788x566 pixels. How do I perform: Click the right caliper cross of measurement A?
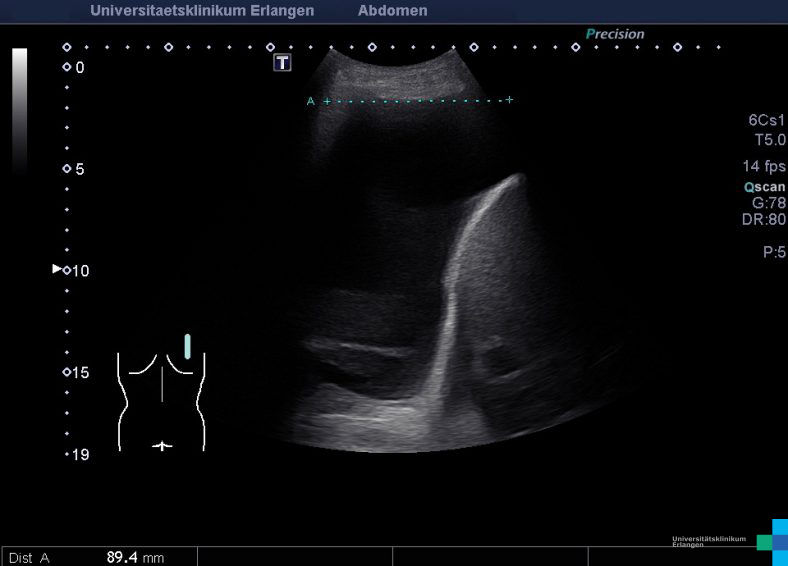tap(509, 100)
